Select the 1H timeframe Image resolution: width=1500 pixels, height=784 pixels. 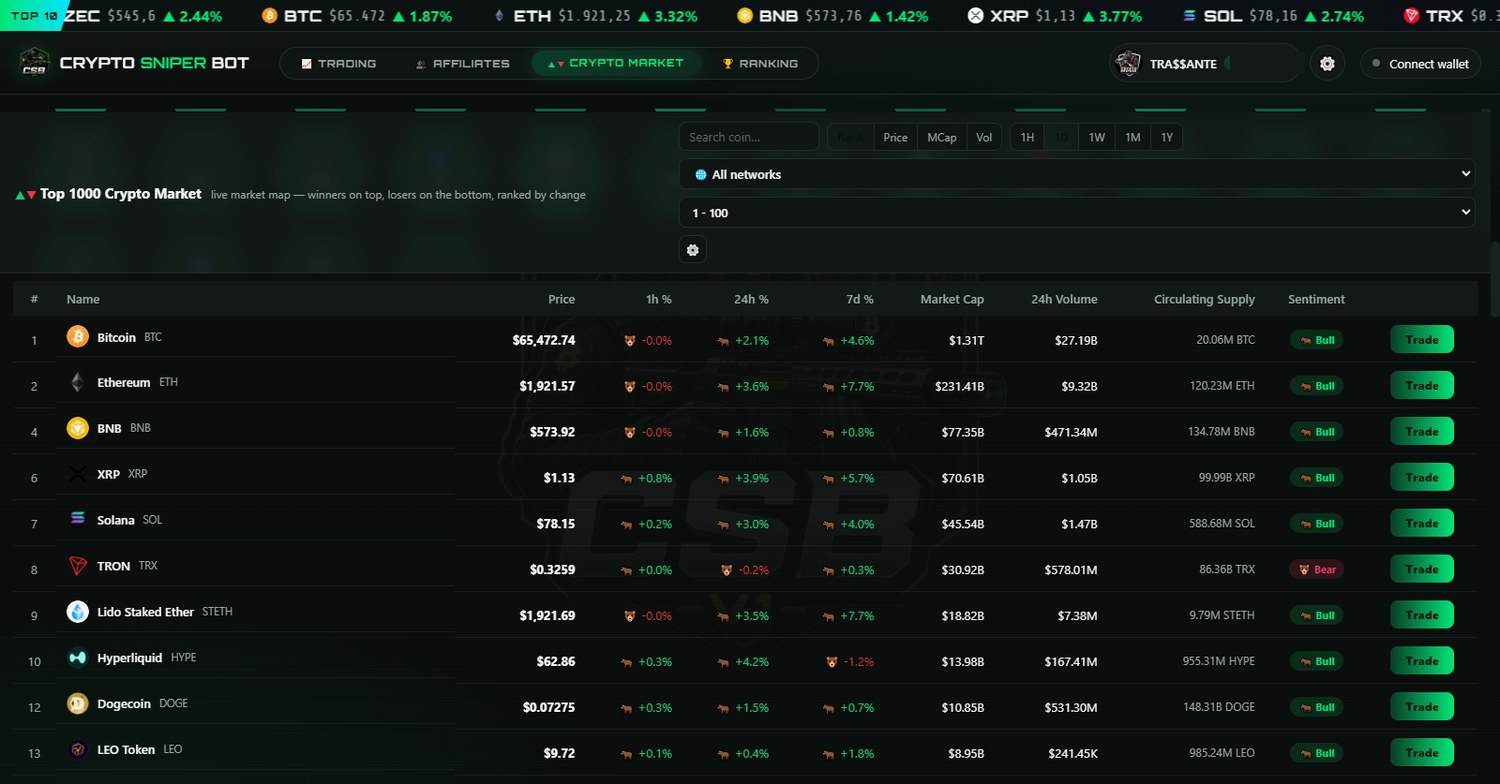pyautogui.click(x=1027, y=137)
